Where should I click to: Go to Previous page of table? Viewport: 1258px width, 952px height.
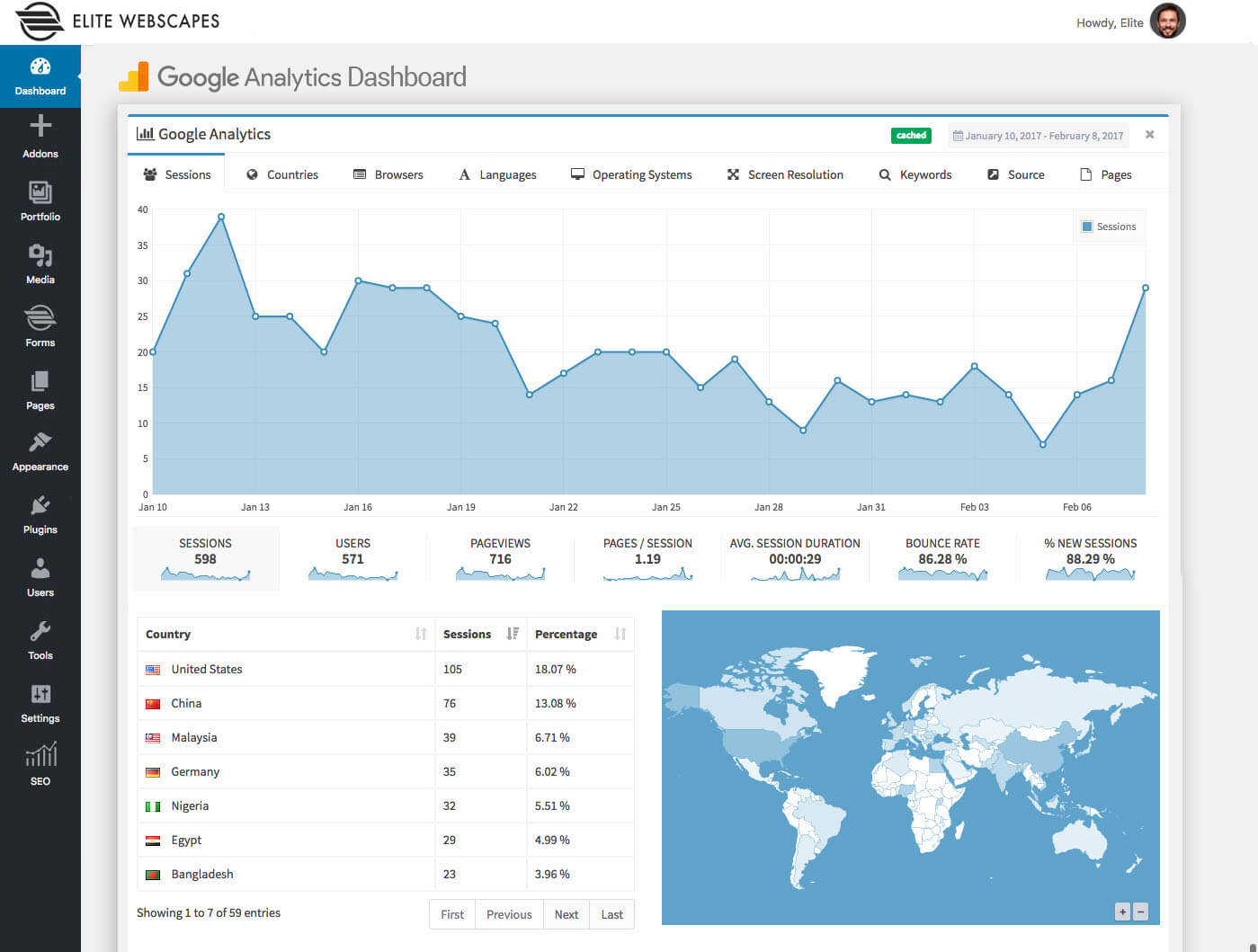pos(509,914)
